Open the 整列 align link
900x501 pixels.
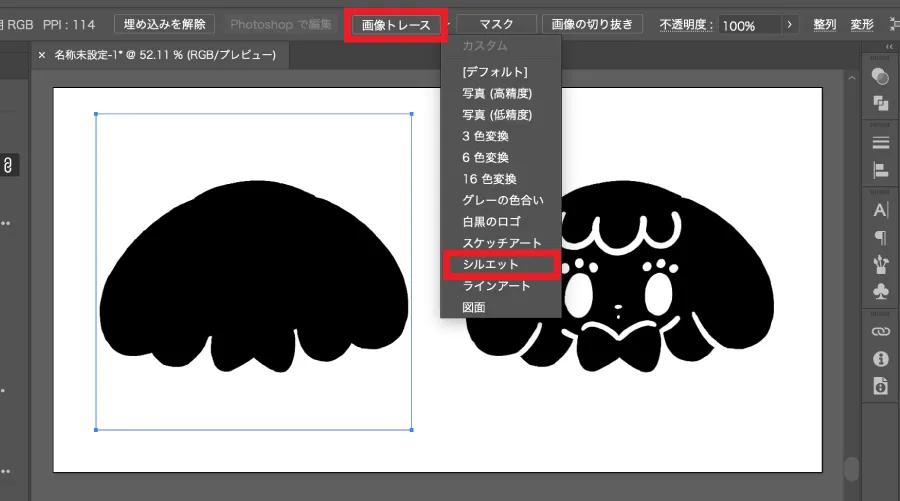[x=824, y=25]
